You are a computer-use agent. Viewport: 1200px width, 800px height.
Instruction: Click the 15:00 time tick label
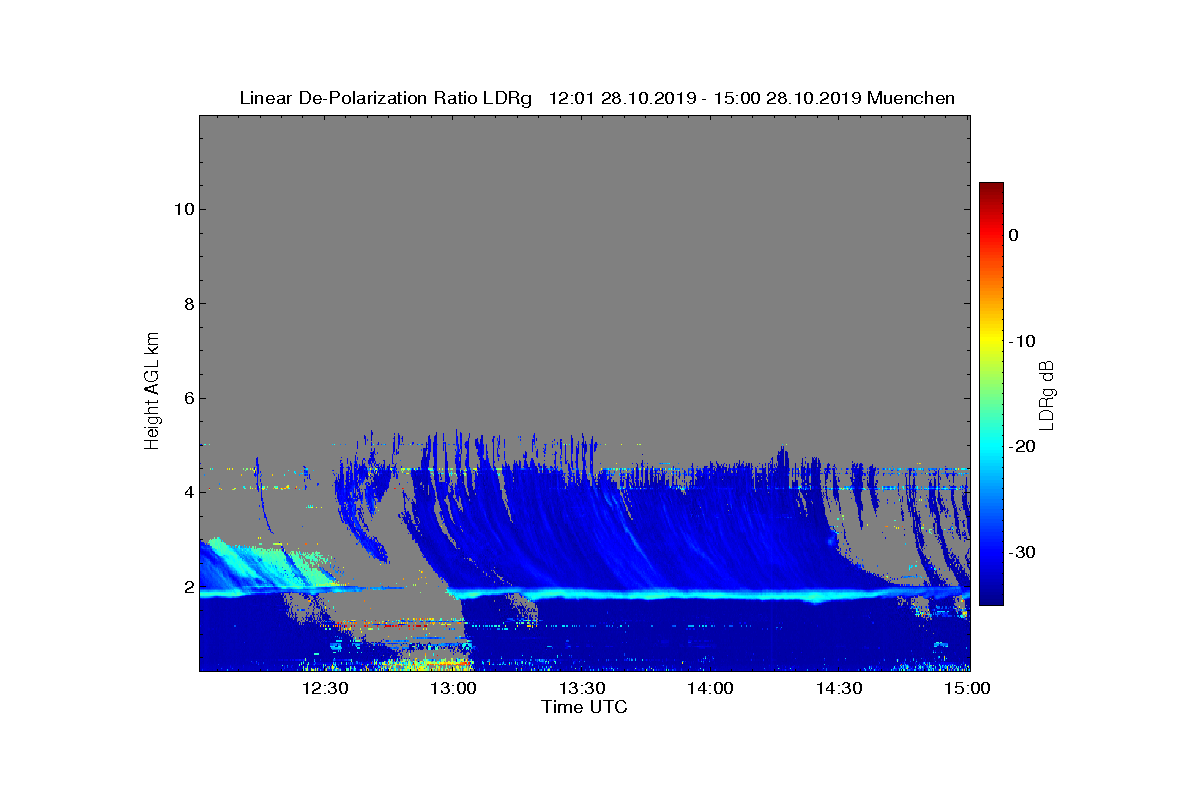click(x=967, y=689)
